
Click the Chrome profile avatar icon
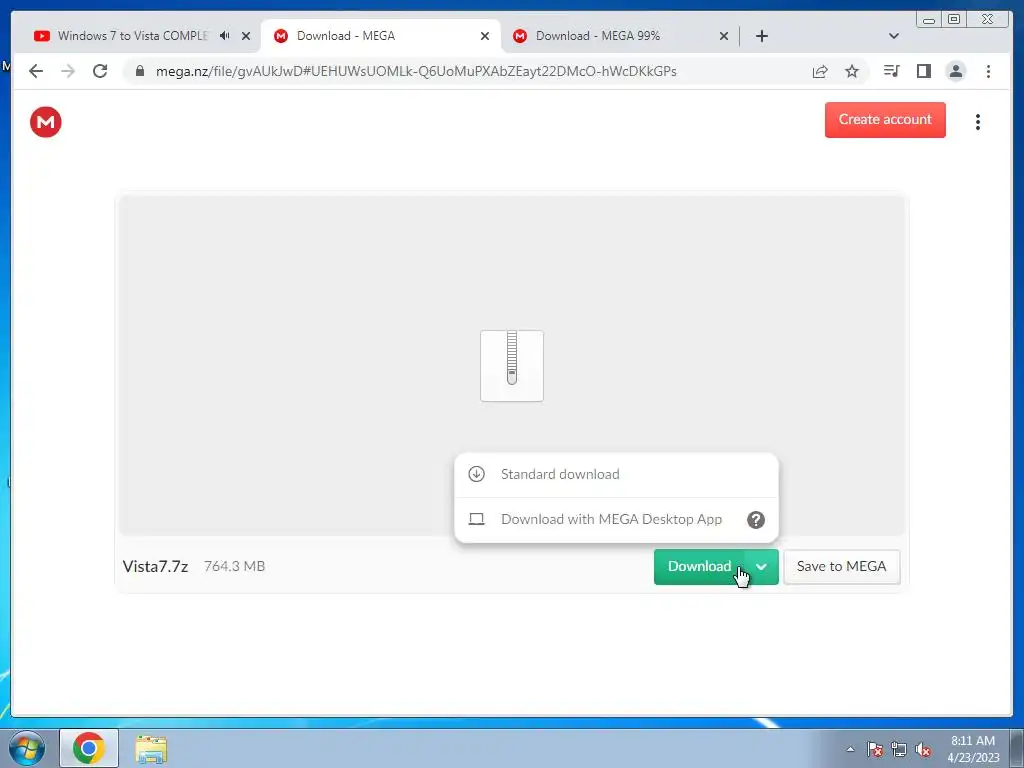click(955, 71)
